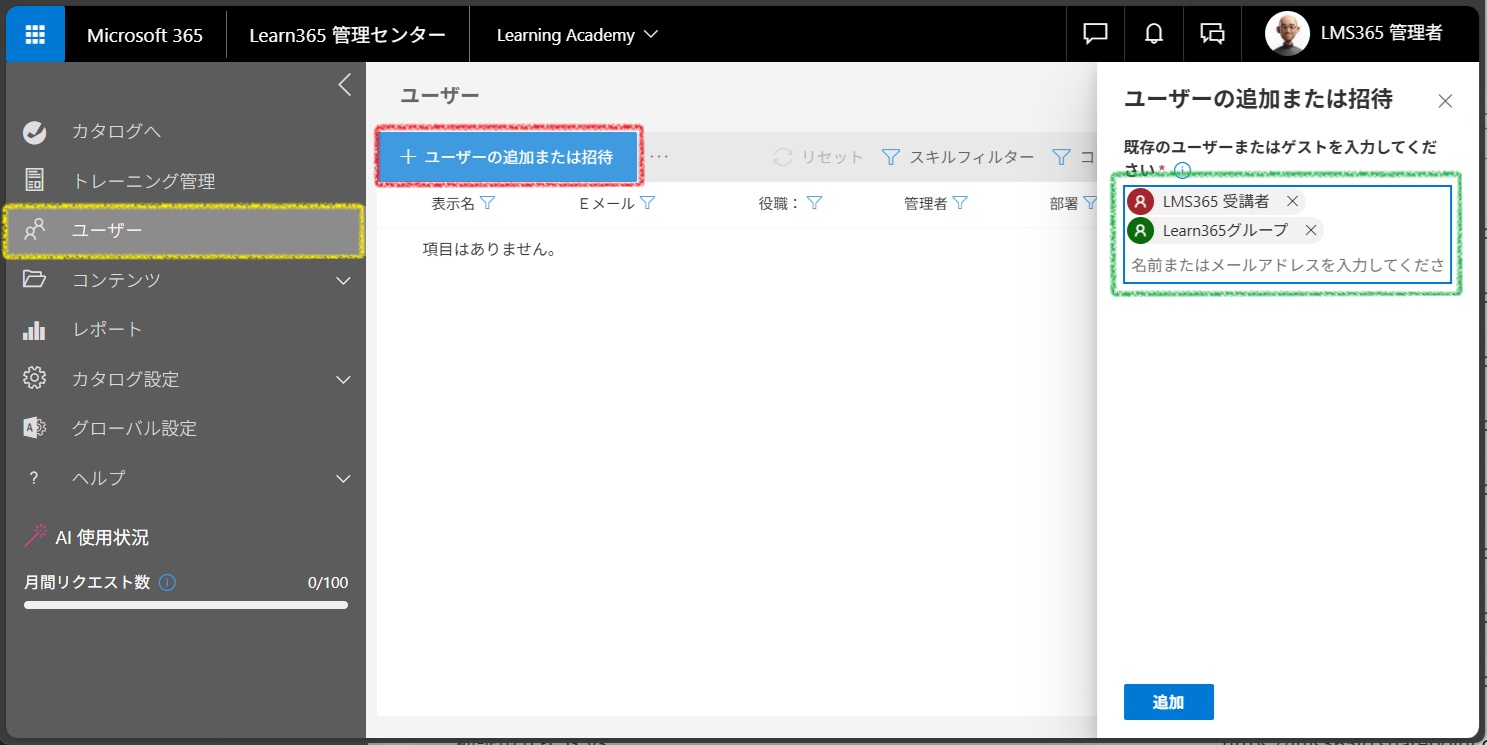
Task: Click ユーザーの追加または招待 button
Action: click(508, 157)
